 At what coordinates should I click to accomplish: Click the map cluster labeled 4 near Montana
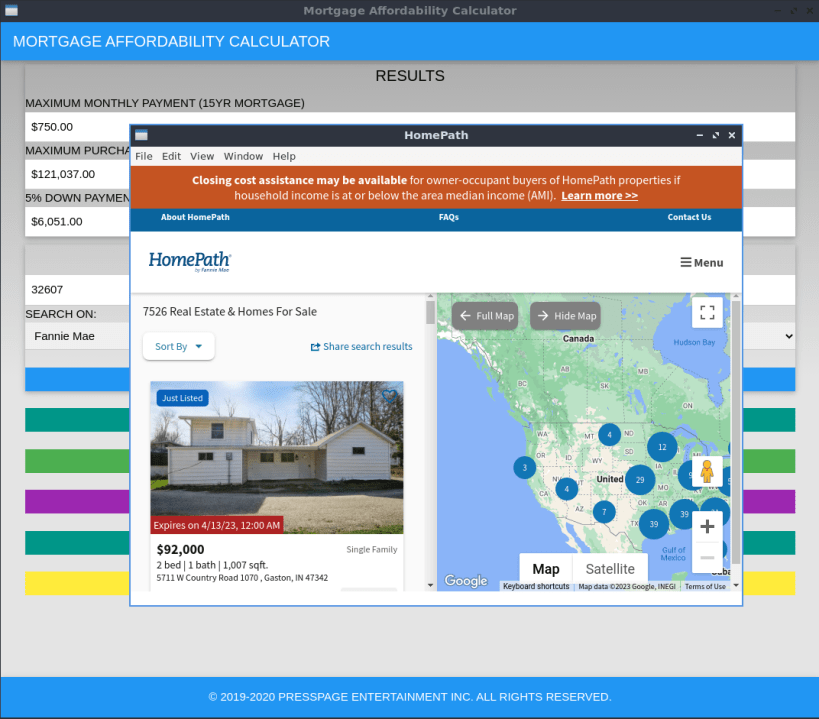pos(609,434)
